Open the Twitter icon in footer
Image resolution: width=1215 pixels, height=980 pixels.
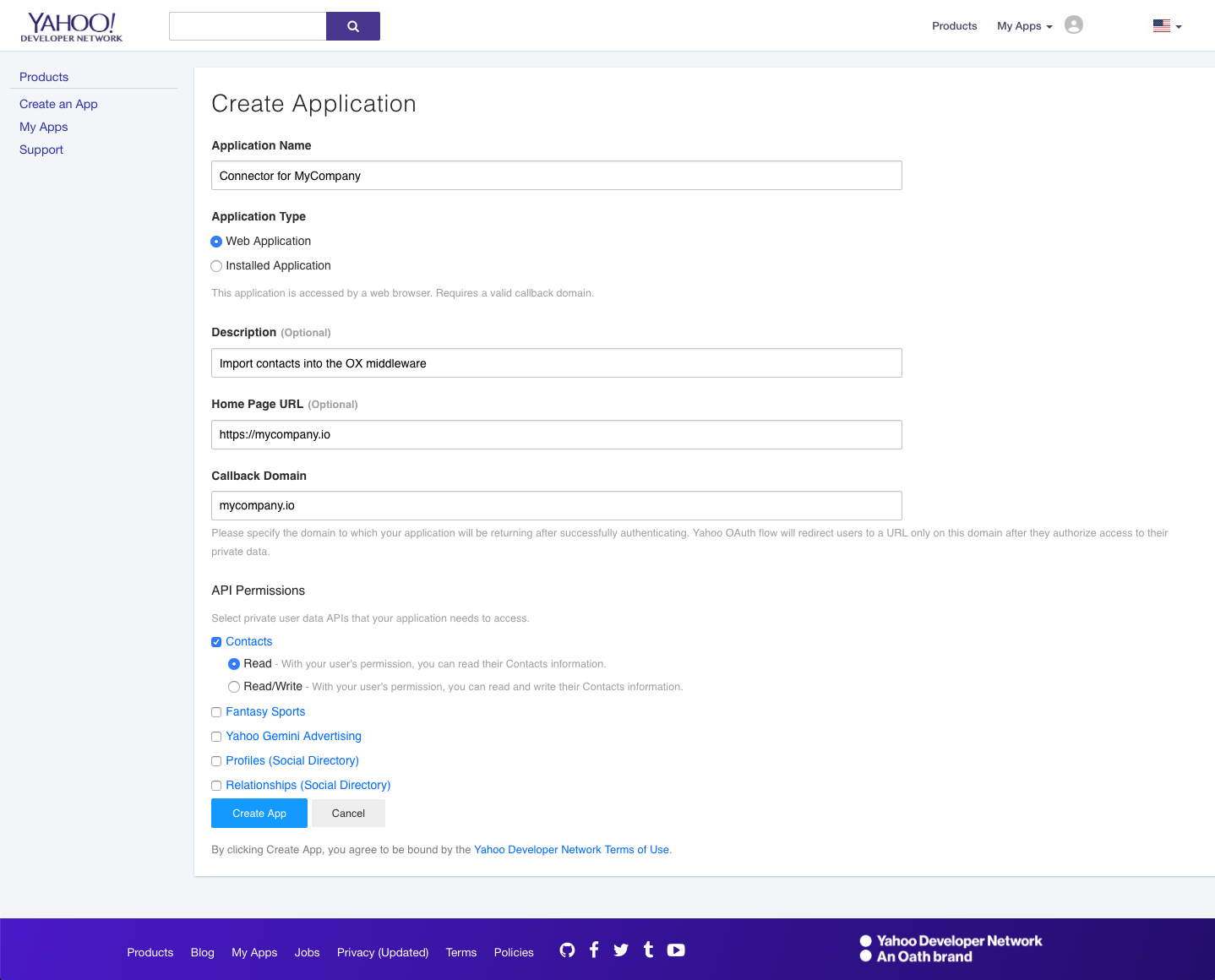click(621, 950)
